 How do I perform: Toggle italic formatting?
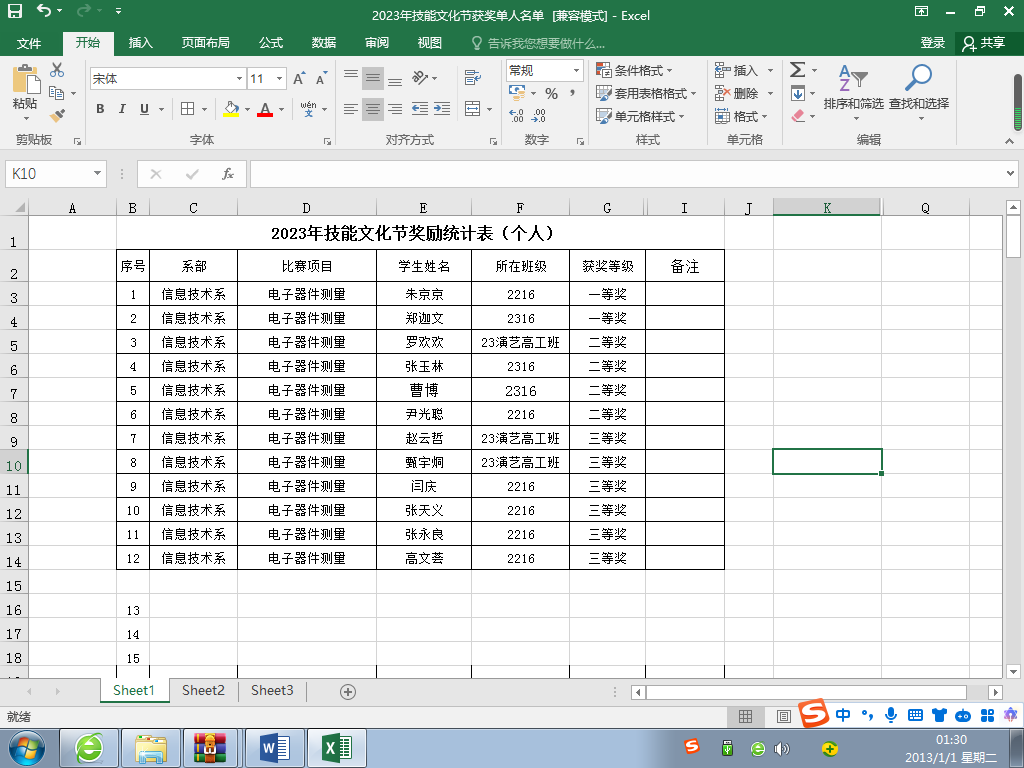(122, 109)
